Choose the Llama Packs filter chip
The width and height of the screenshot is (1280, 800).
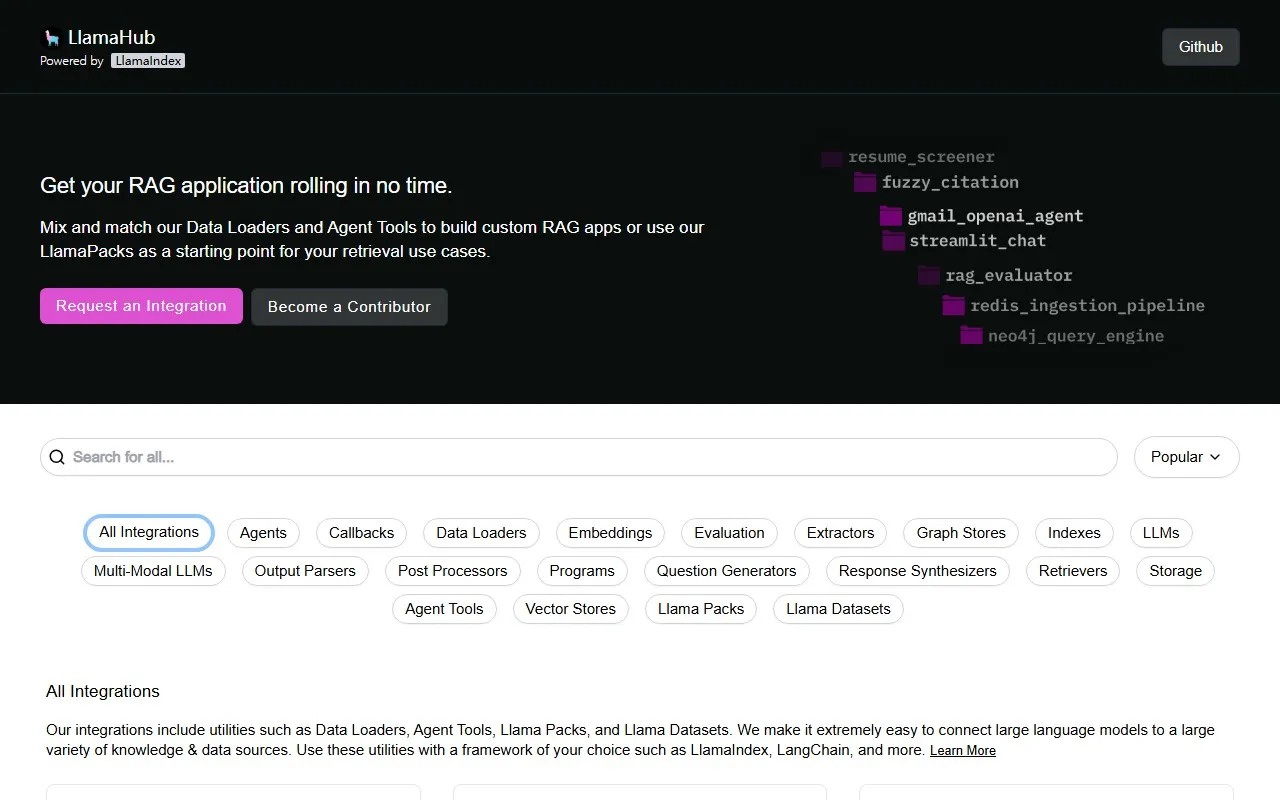[x=701, y=609]
